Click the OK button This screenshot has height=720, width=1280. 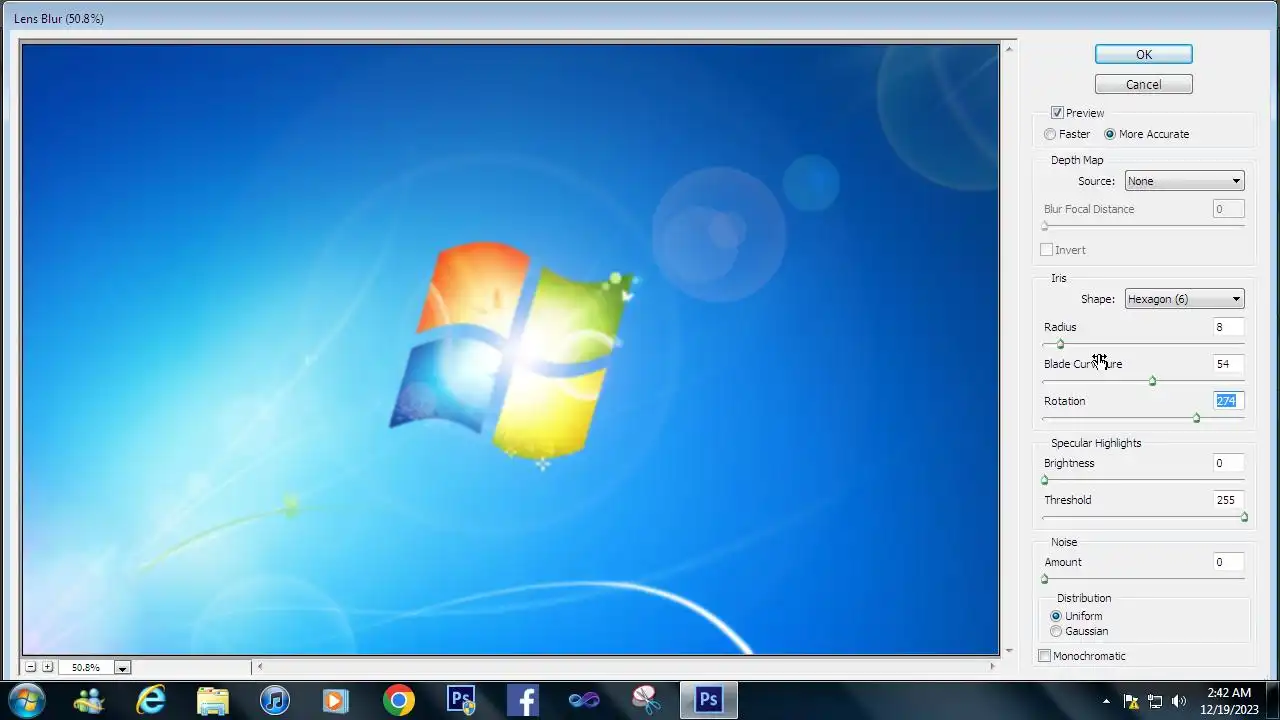(1143, 55)
